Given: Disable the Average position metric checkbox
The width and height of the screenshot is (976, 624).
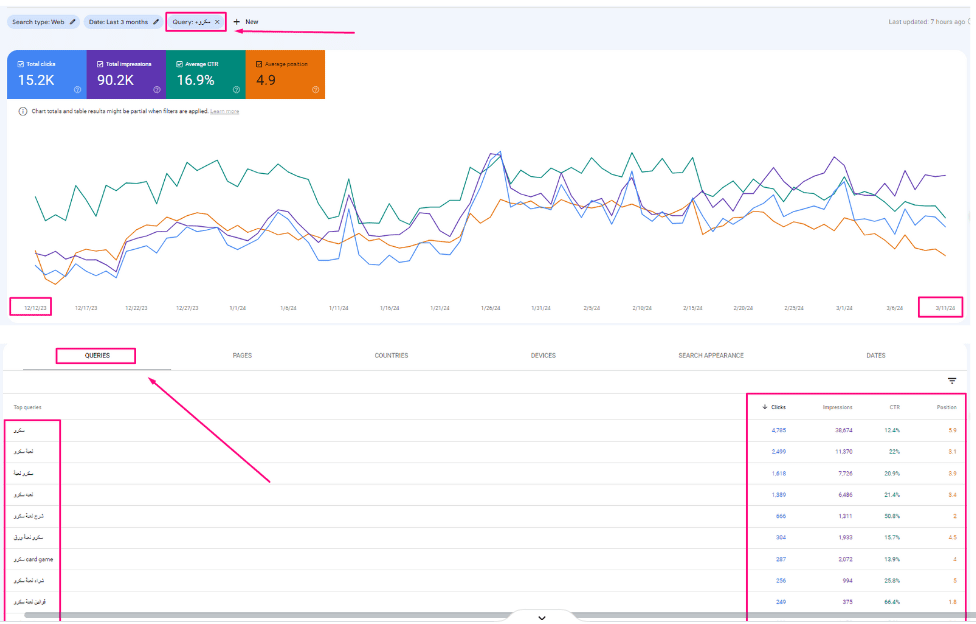Looking at the screenshot, I should point(259,64).
